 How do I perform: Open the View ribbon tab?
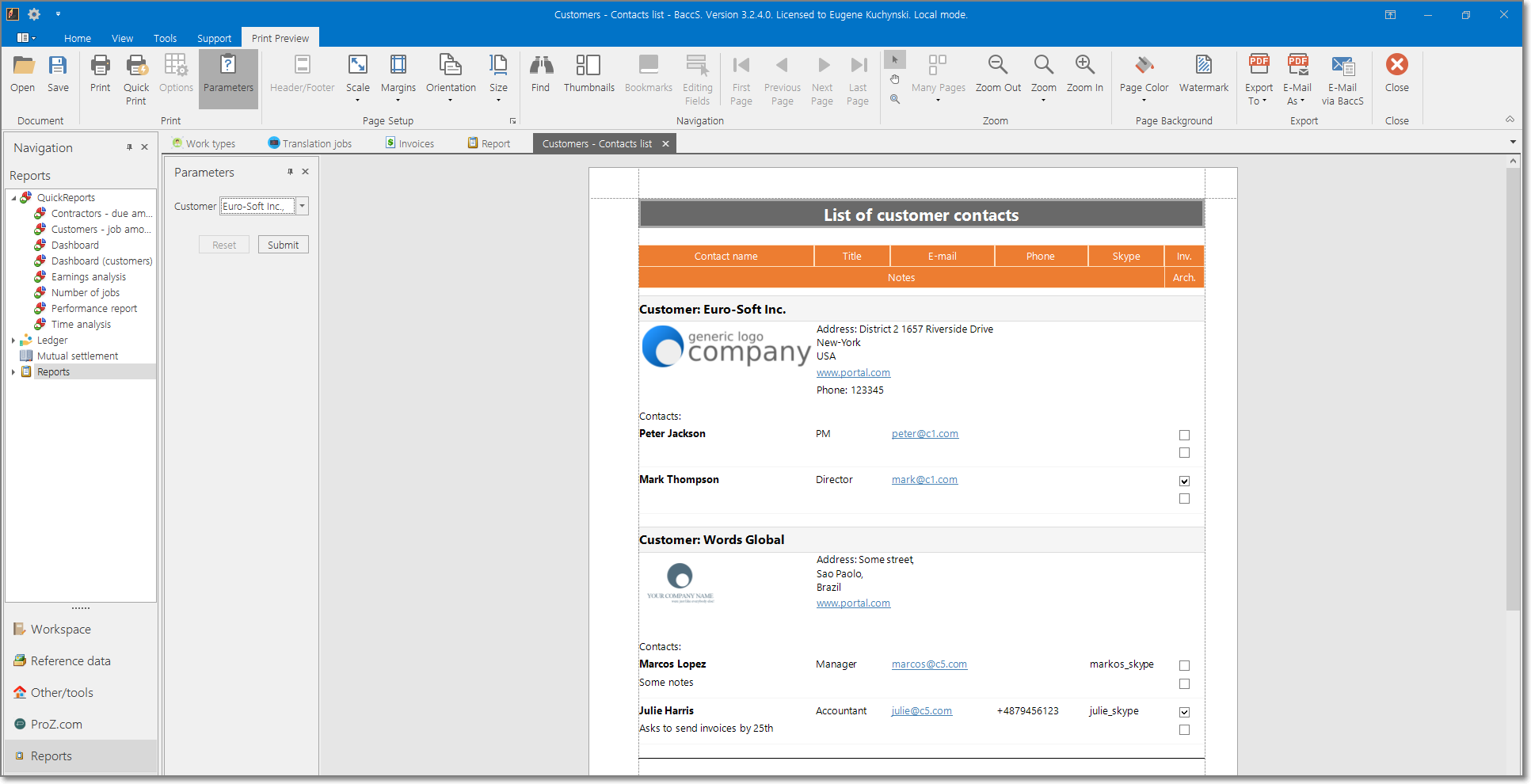(122, 38)
